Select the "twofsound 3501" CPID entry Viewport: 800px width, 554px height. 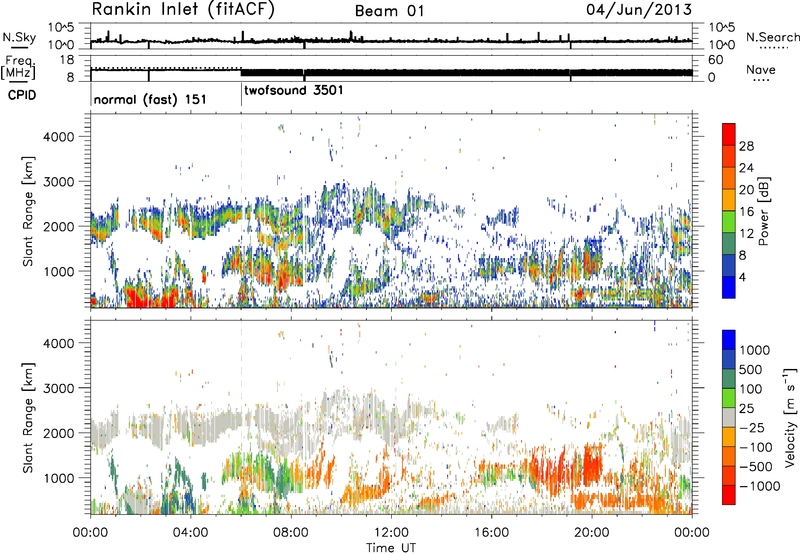click(294, 91)
